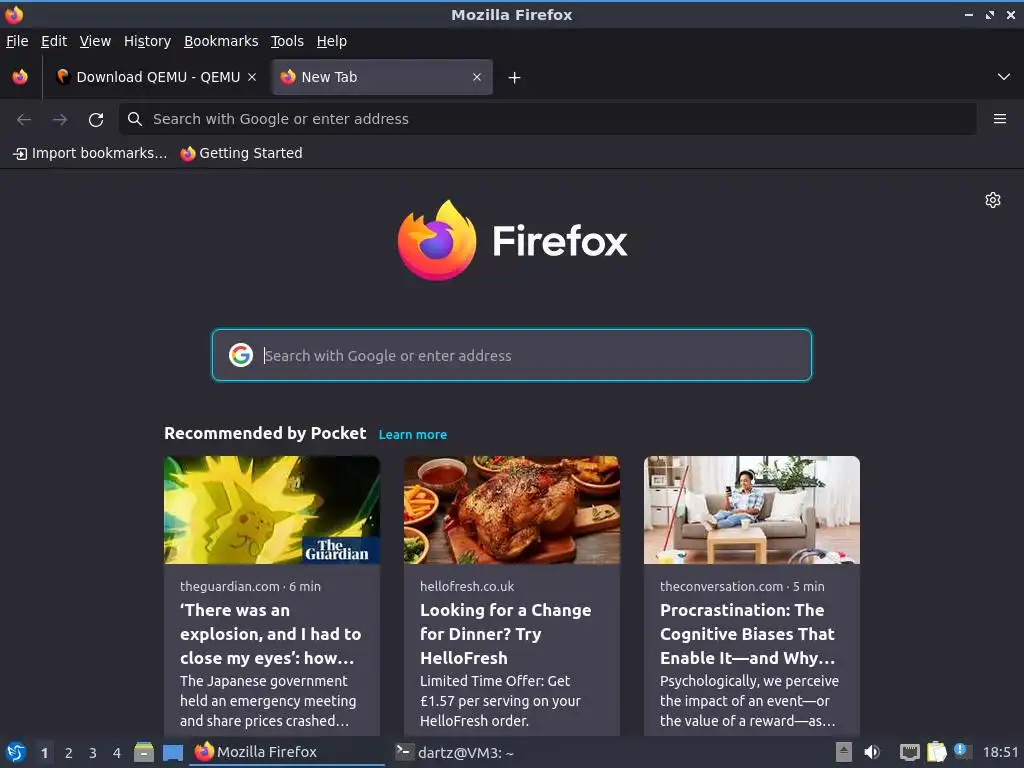1024x768 pixels.
Task: Open new tab page personalize gear
Action: 993,200
